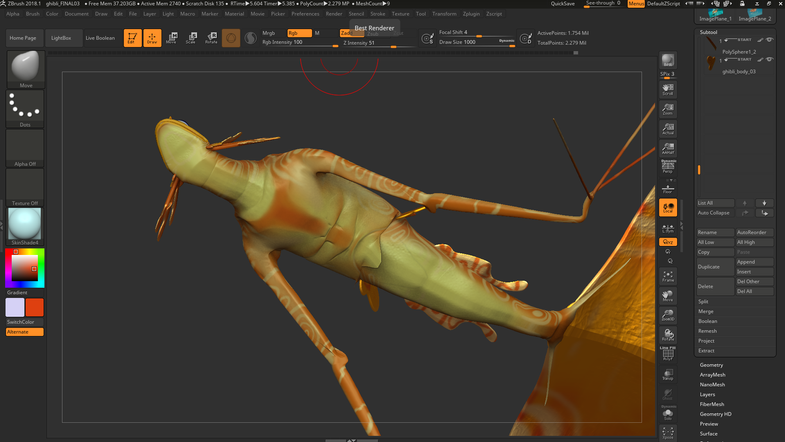Toggle Ghost transparency
This screenshot has height=442, width=785.
pos(668,394)
